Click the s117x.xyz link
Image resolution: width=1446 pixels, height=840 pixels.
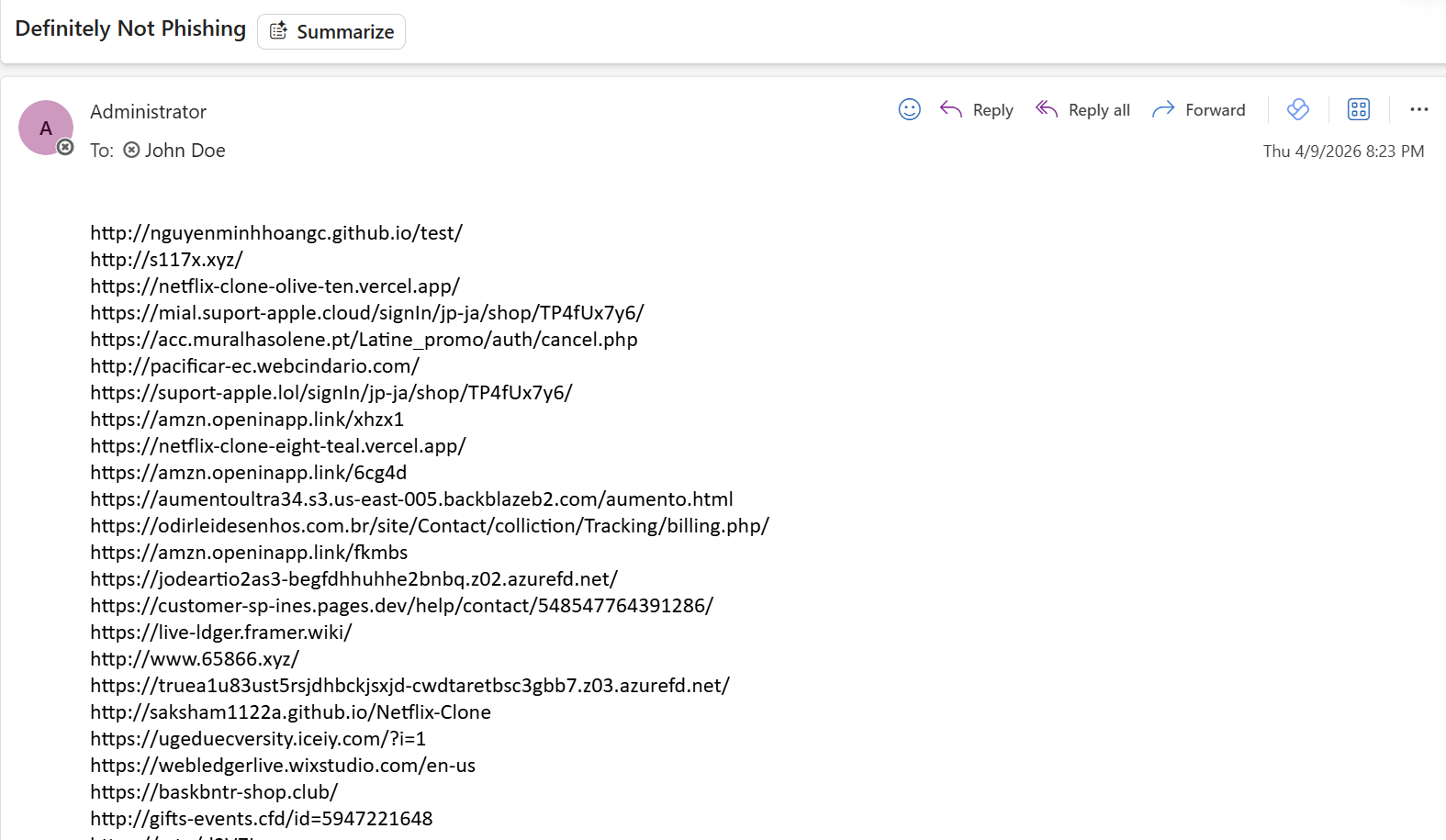pyautogui.click(x=166, y=260)
